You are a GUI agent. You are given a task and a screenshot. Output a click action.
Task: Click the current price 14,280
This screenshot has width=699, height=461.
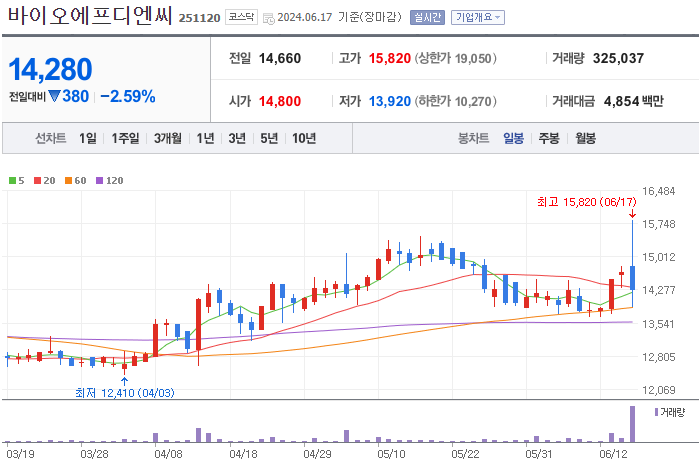50,70
